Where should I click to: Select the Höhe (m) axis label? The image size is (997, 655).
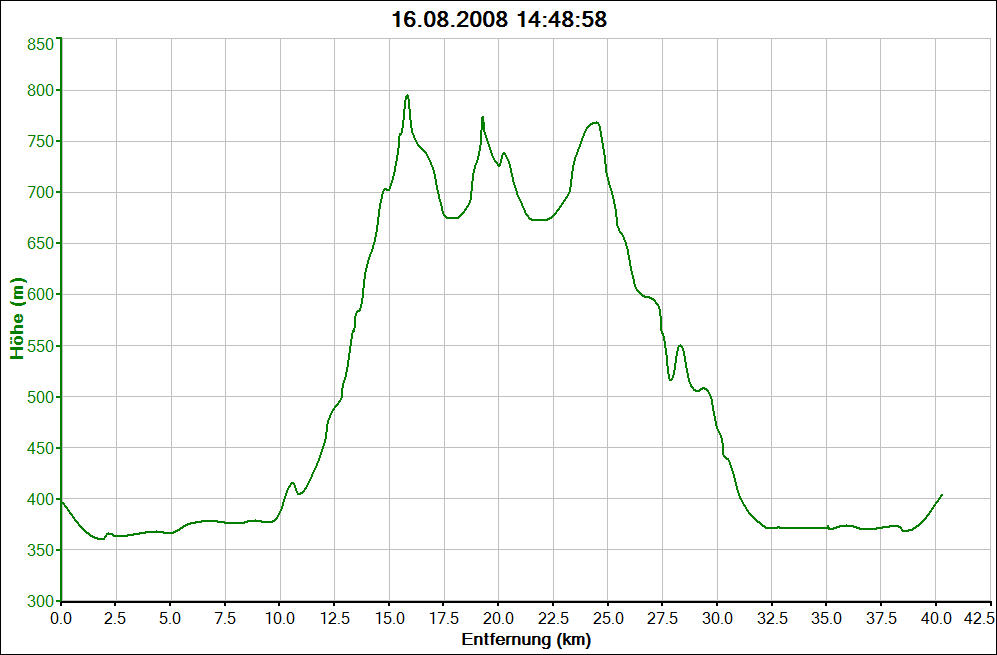pyautogui.click(x=17, y=320)
